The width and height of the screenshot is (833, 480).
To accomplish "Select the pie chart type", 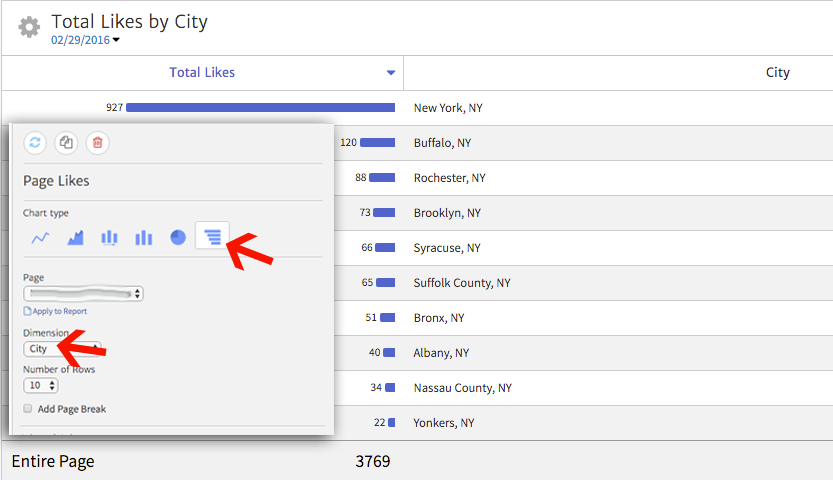I will 177,238.
